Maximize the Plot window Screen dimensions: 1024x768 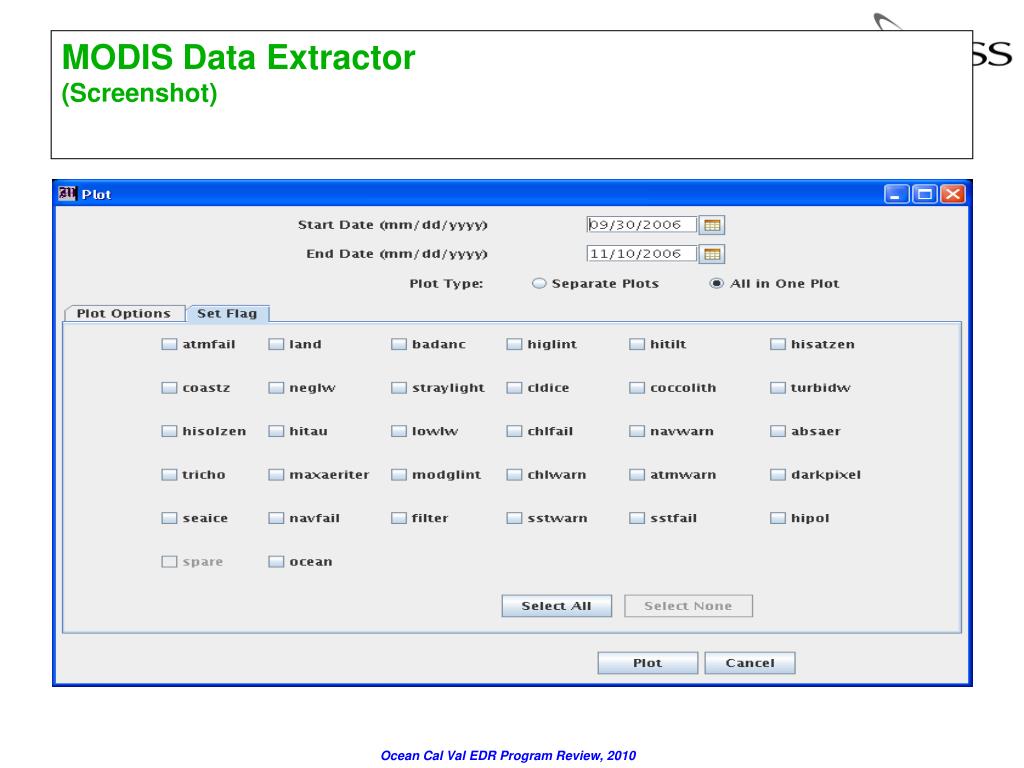pos(925,194)
